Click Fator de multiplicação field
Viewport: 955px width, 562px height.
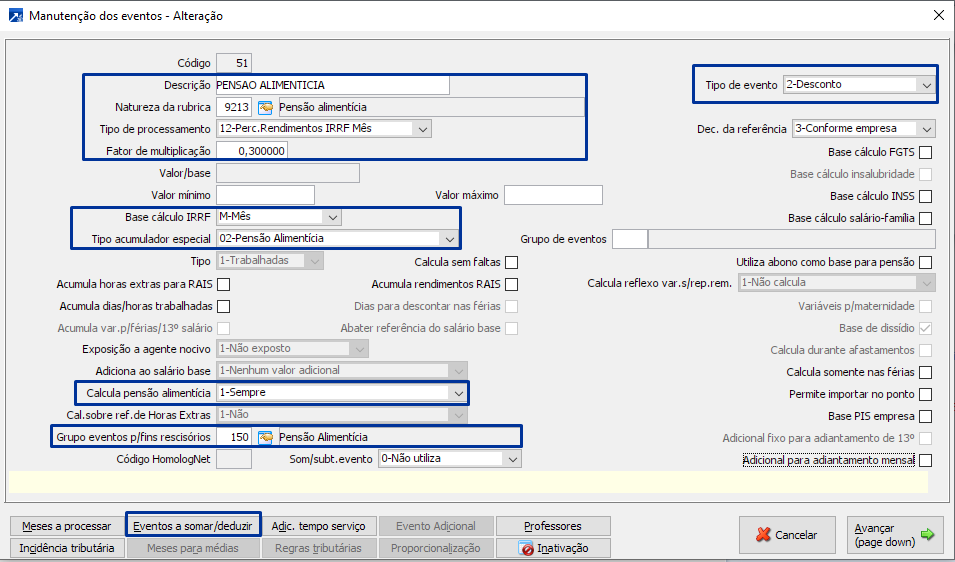[x=252, y=151]
